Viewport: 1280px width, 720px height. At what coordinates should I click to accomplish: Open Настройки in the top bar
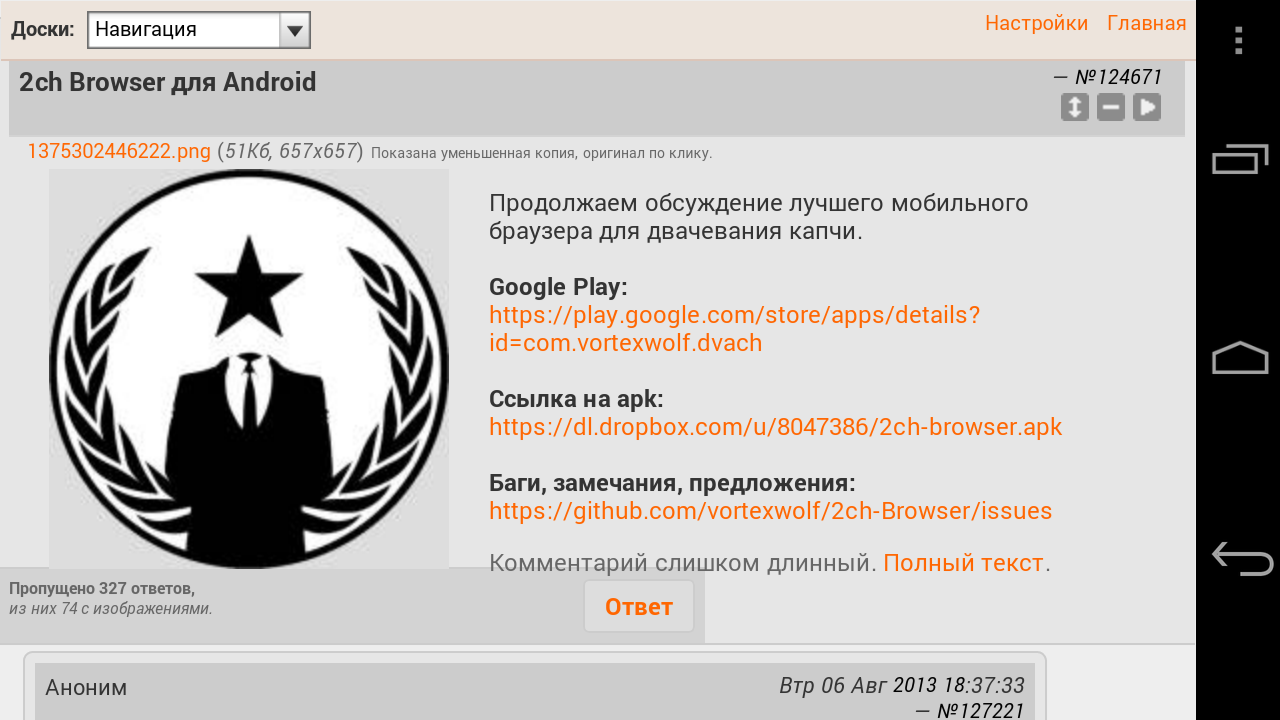pos(1036,23)
